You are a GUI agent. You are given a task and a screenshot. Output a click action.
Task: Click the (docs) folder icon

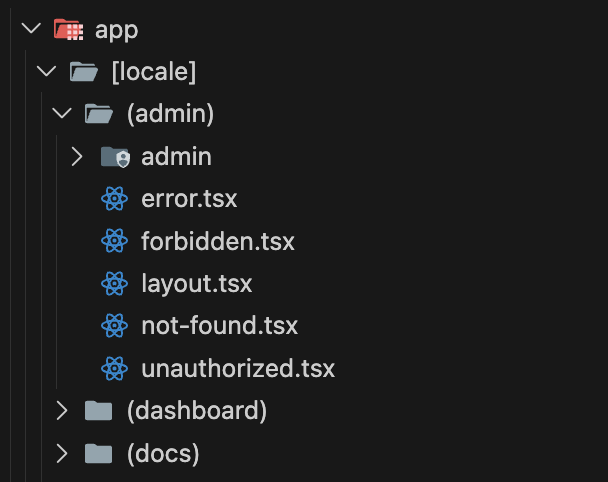click(99, 453)
